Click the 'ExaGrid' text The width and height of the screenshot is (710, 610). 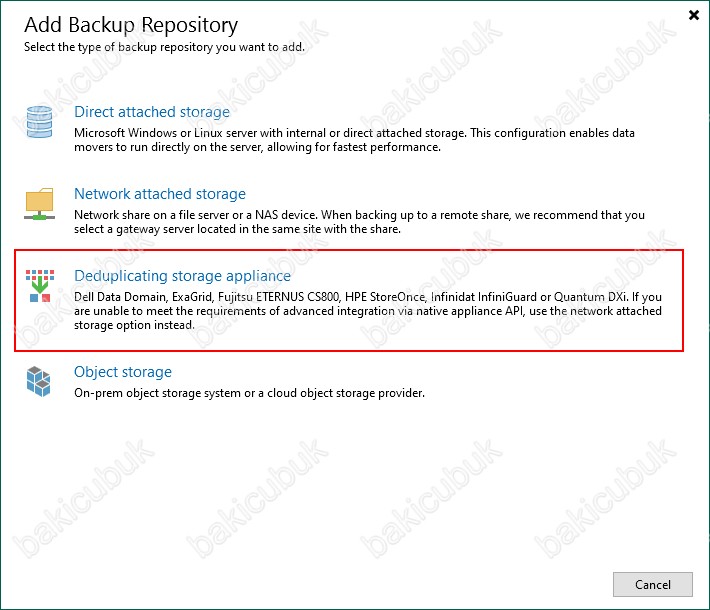(192, 297)
